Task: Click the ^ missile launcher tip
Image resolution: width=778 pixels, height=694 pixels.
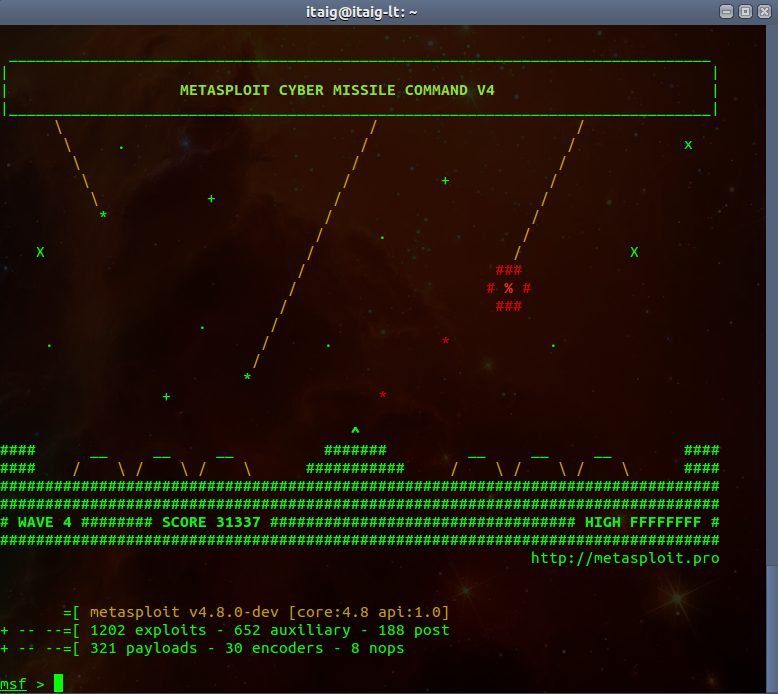Action: 355,430
